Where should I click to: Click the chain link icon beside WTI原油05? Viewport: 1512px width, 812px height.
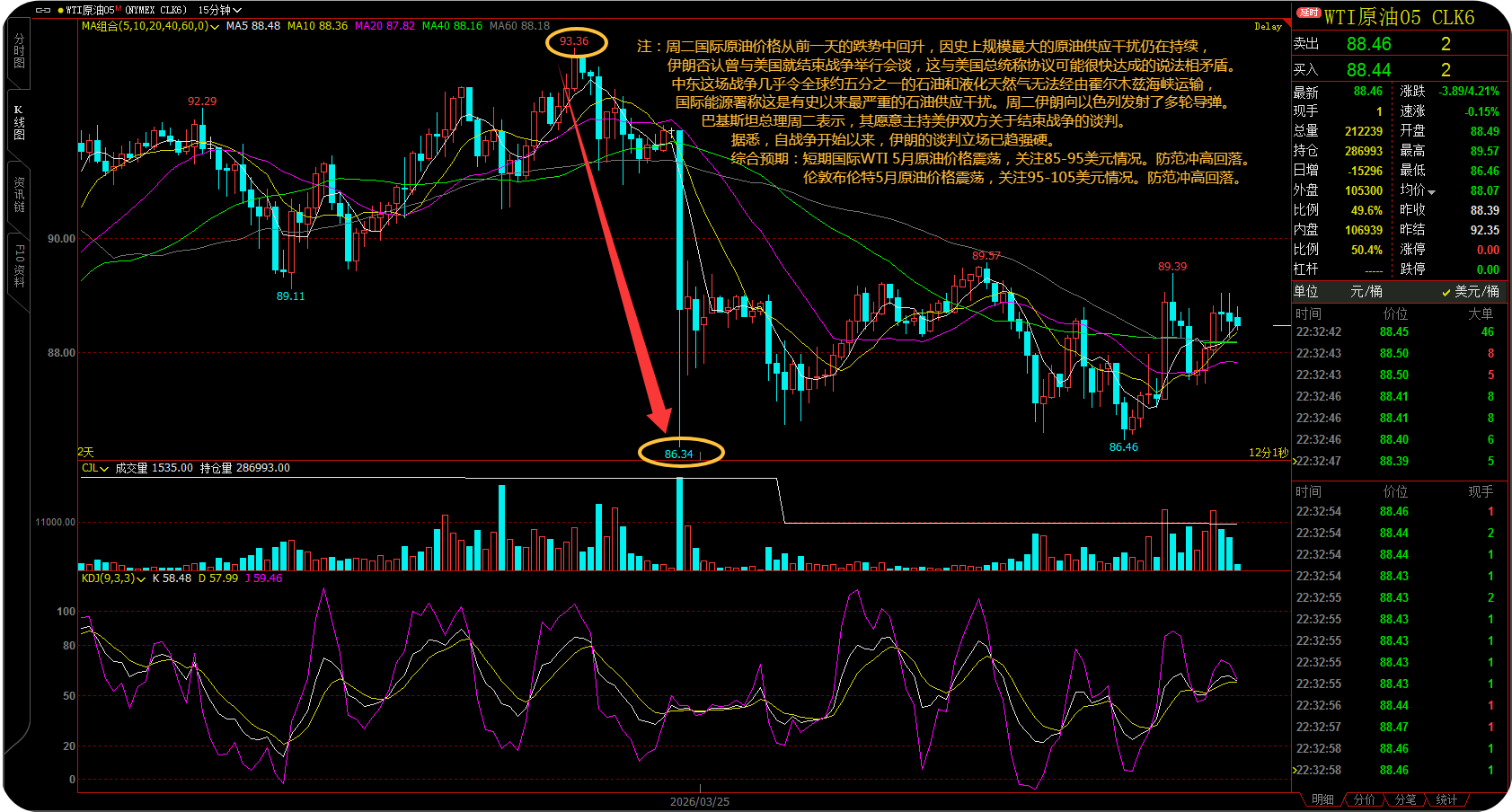coord(42,10)
